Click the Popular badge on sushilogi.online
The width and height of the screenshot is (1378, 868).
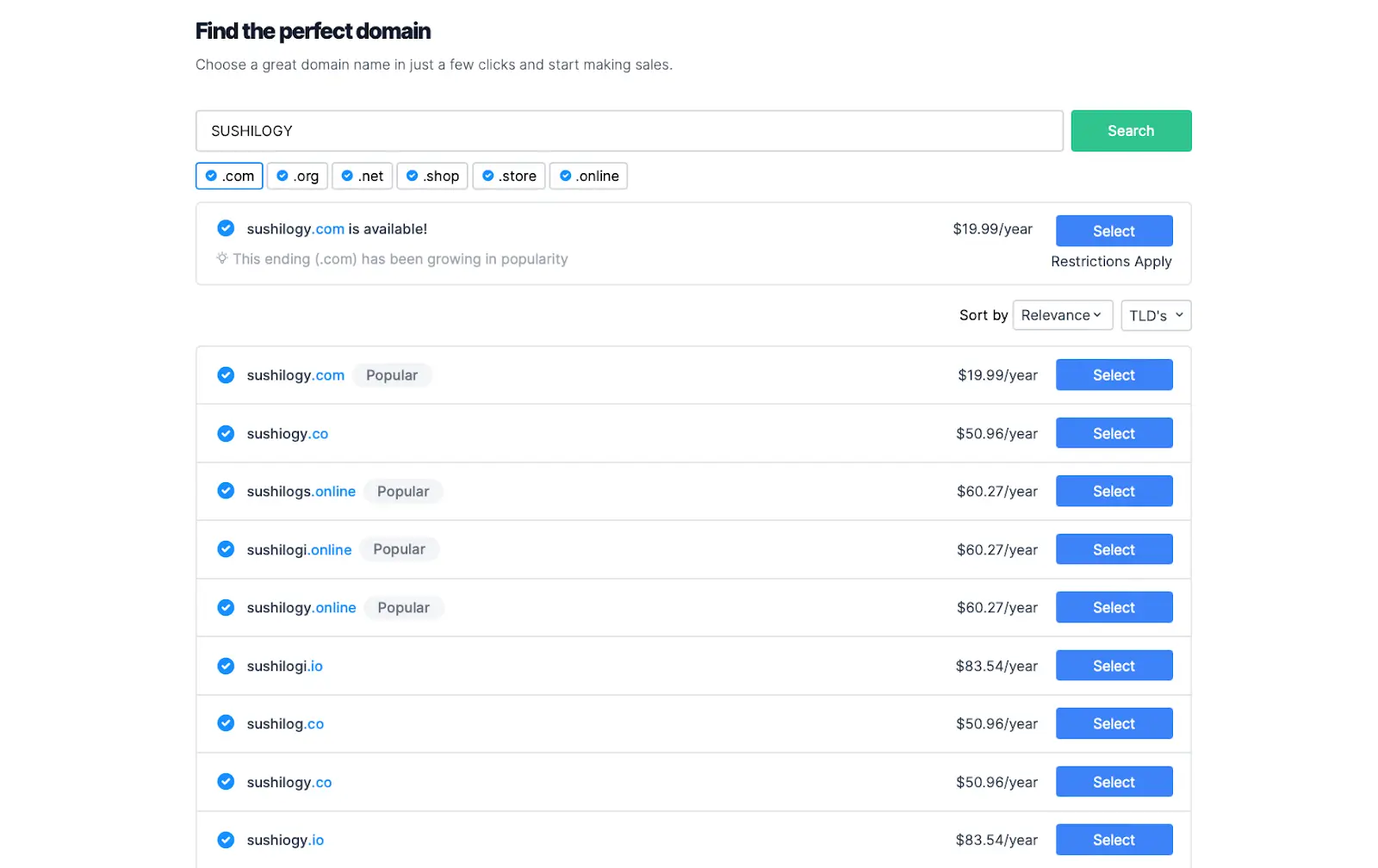tap(399, 549)
